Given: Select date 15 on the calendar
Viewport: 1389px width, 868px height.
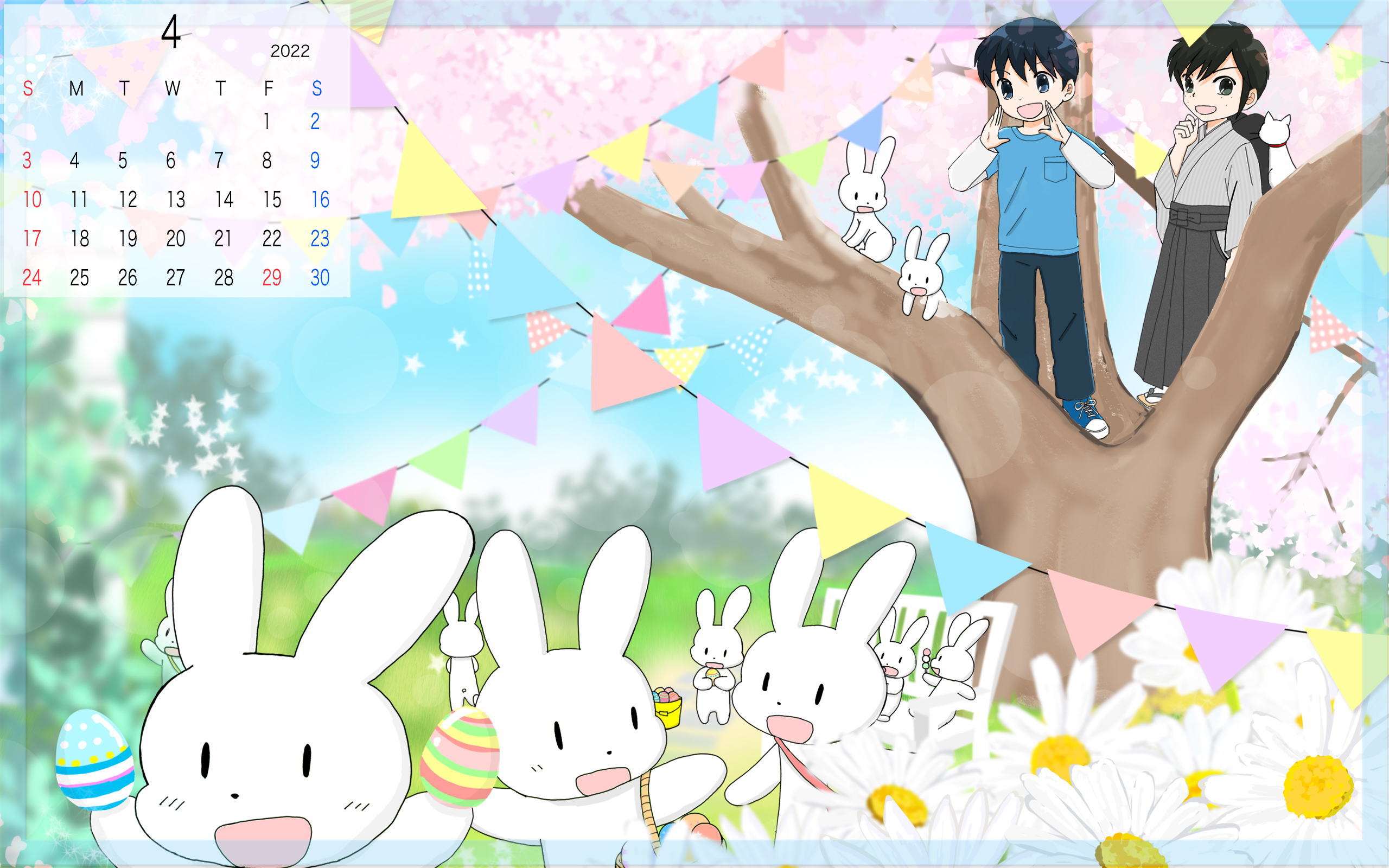Looking at the screenshot, I should 272,199.
